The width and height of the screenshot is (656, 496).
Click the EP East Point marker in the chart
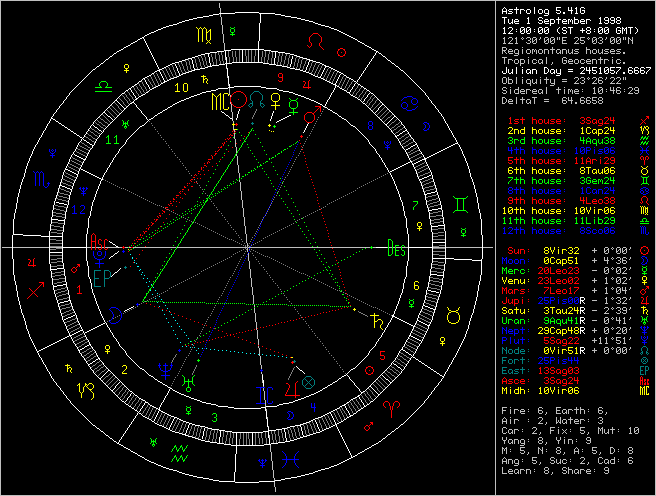coord(101,277)
